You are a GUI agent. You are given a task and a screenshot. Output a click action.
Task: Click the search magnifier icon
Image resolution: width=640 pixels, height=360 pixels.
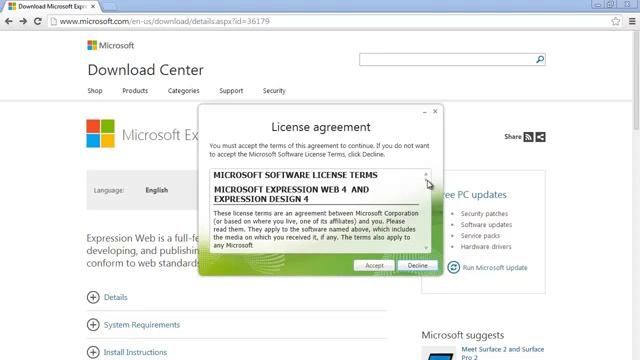540,60
